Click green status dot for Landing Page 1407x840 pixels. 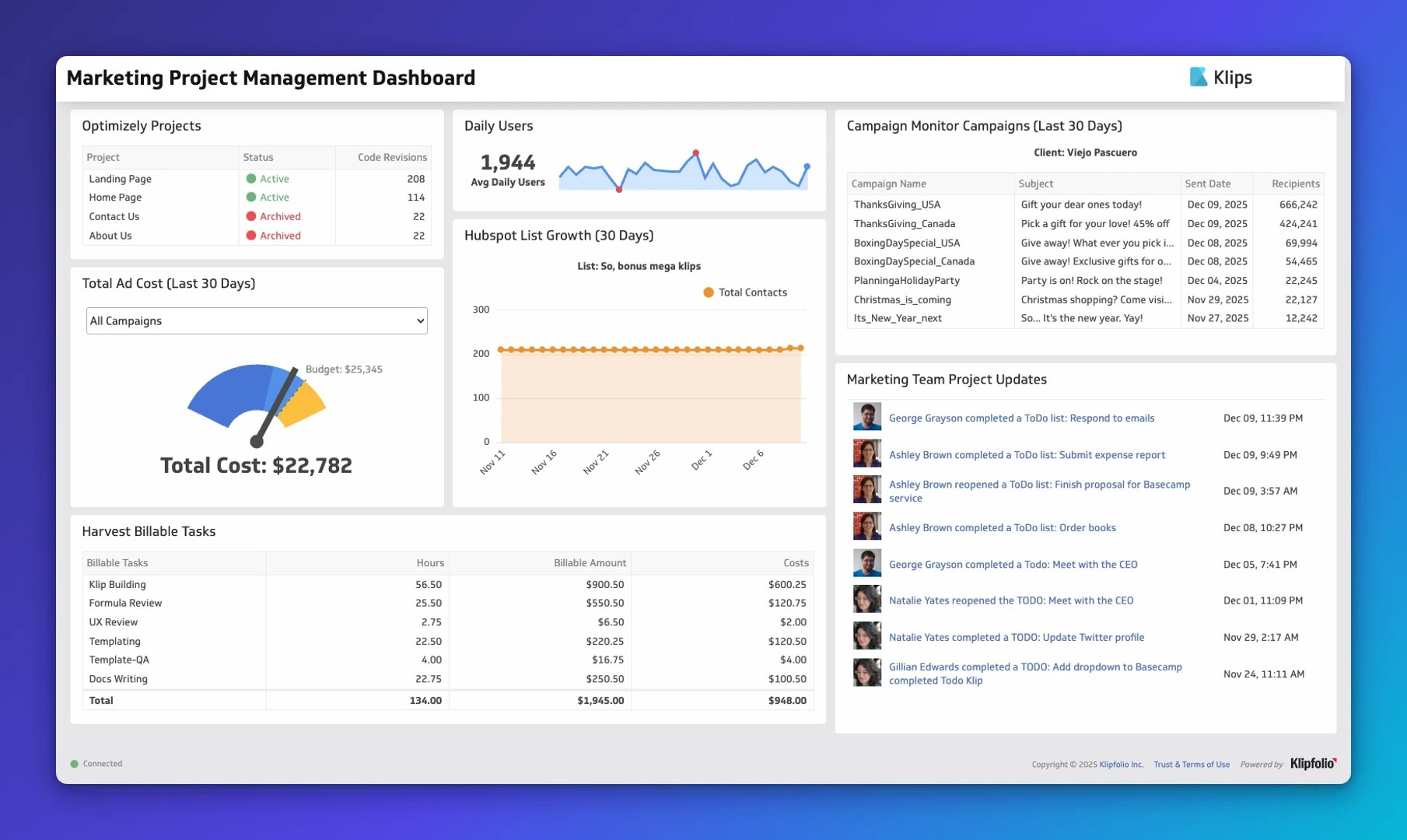tap(251, 179)
